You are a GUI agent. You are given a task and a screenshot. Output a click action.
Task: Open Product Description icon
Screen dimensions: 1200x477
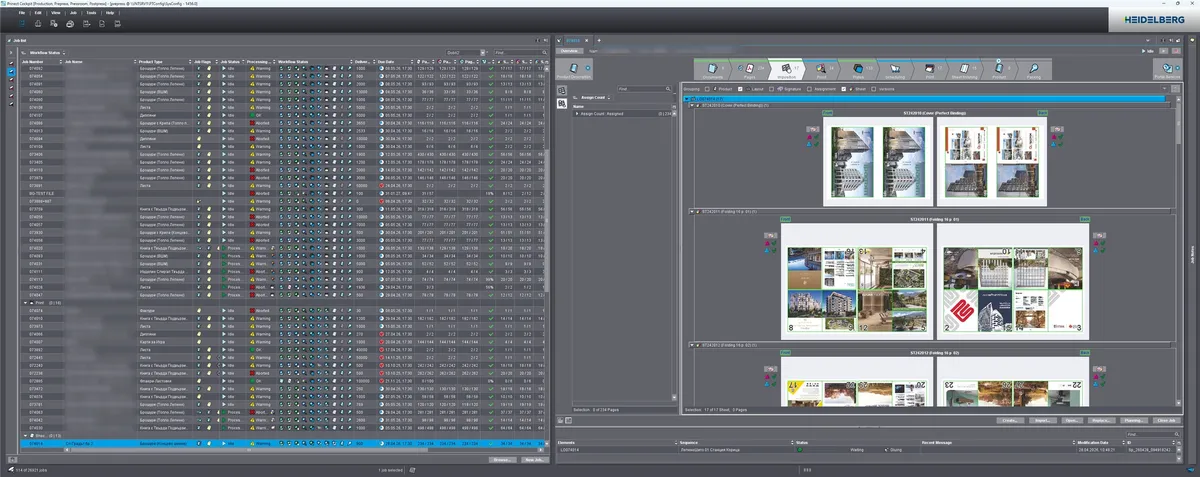574,69
